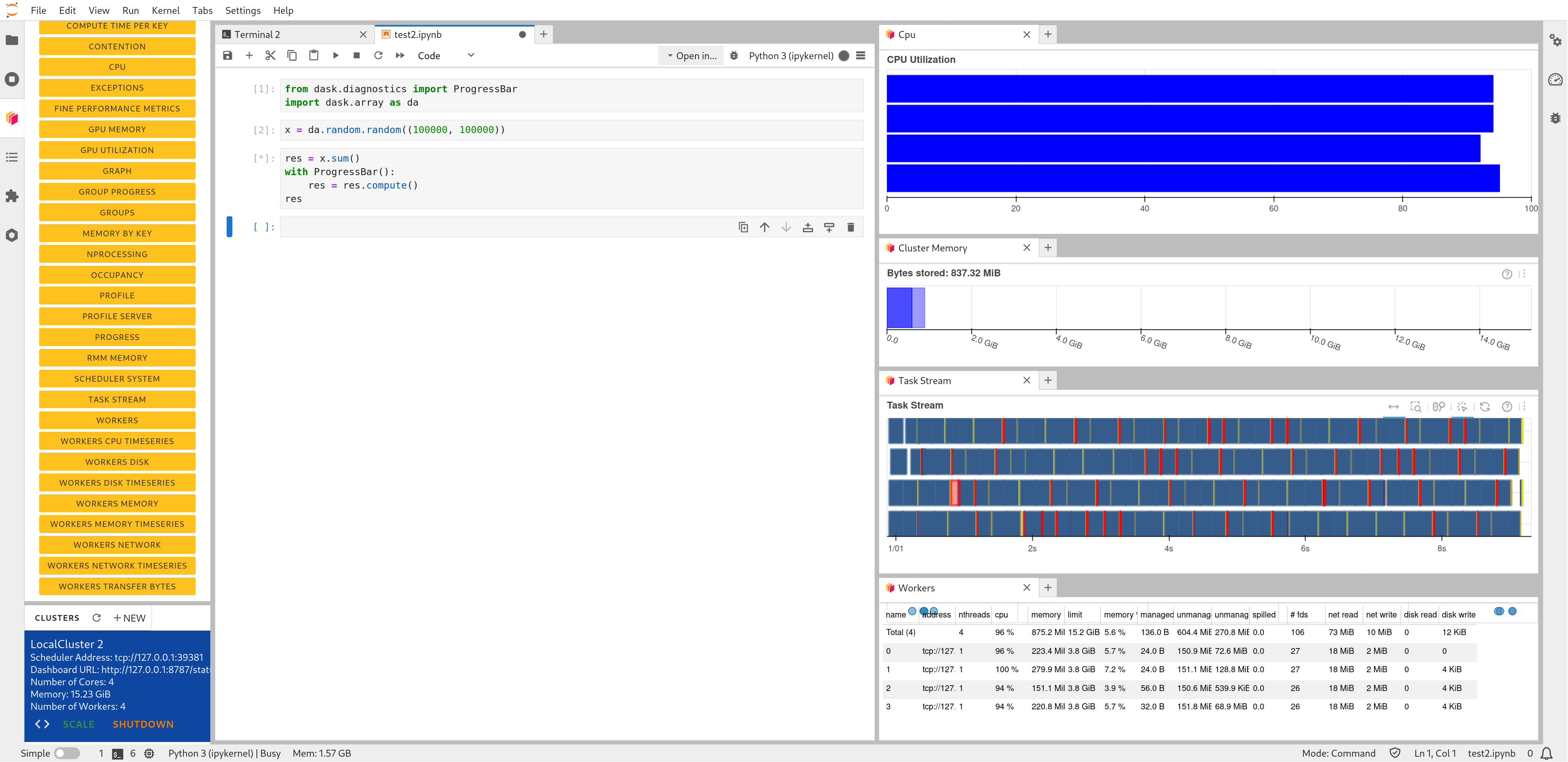Viewport: 1568px width, 762px height.
Task: Interrupt the kernel with stop icon
Action: (357, 56)
